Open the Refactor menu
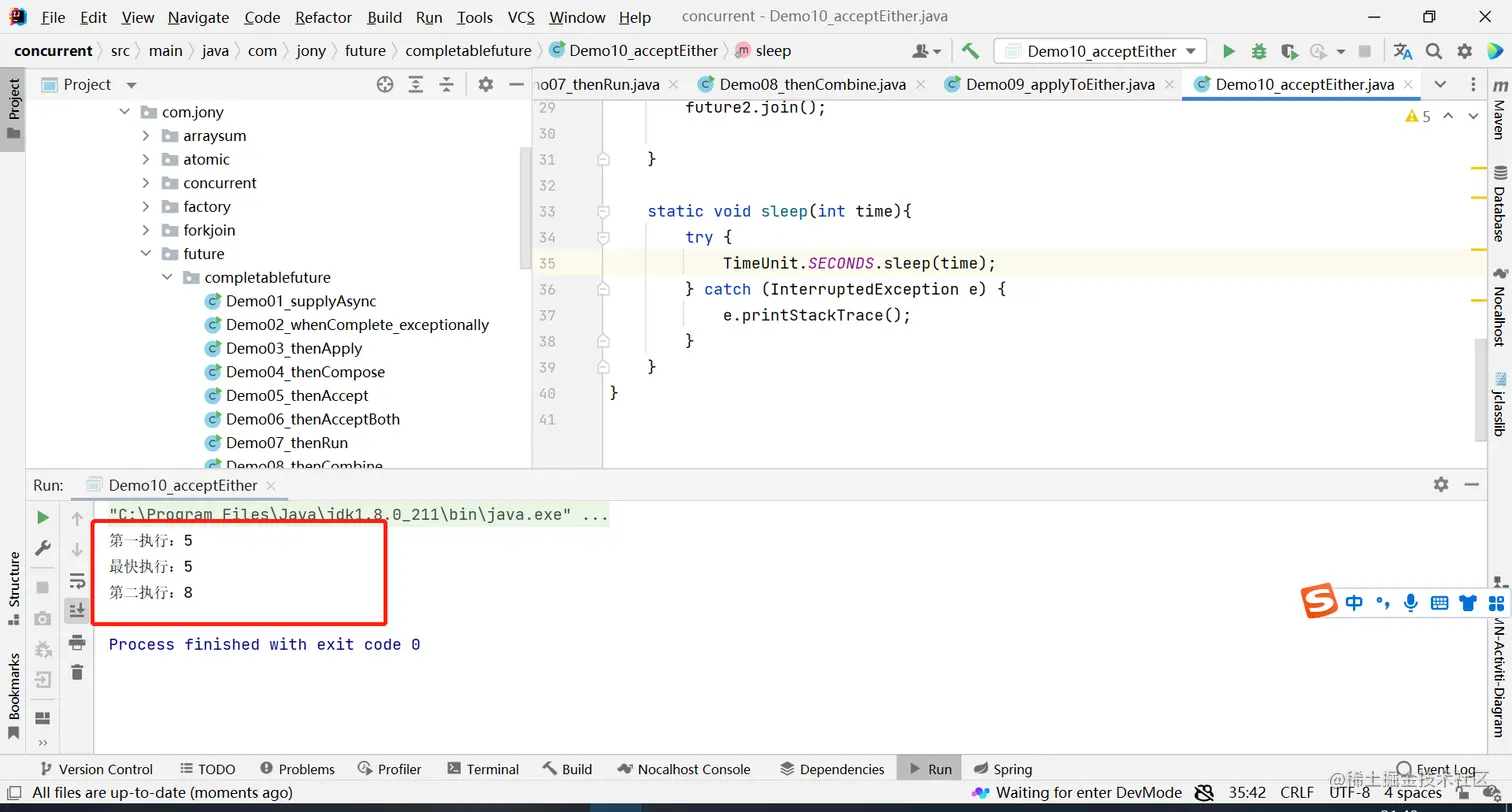The image size is (1512, 812). [x=324, y=17]
